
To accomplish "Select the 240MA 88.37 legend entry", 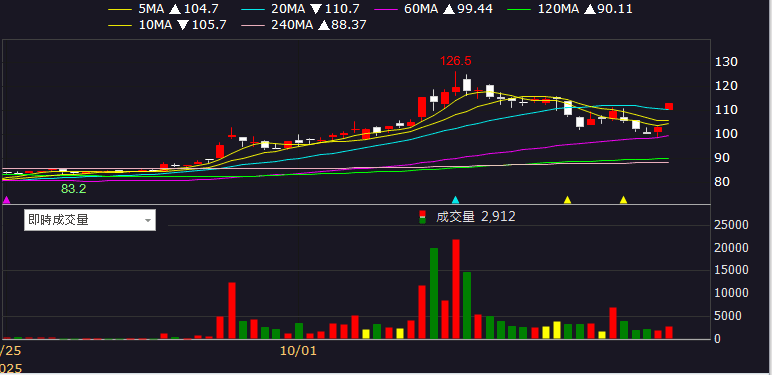I will [305, 25].
